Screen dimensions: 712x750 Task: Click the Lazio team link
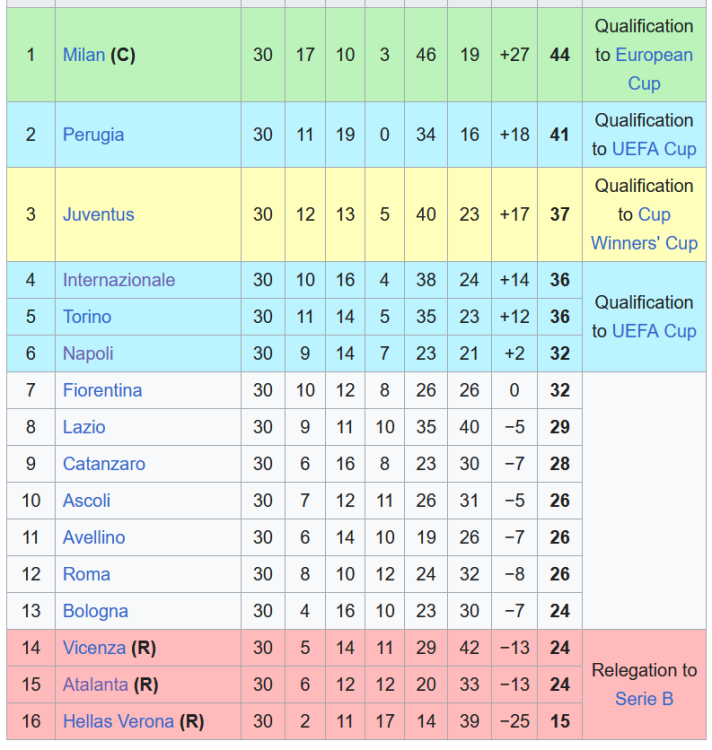pyautogui.click(x=84, y=427)
